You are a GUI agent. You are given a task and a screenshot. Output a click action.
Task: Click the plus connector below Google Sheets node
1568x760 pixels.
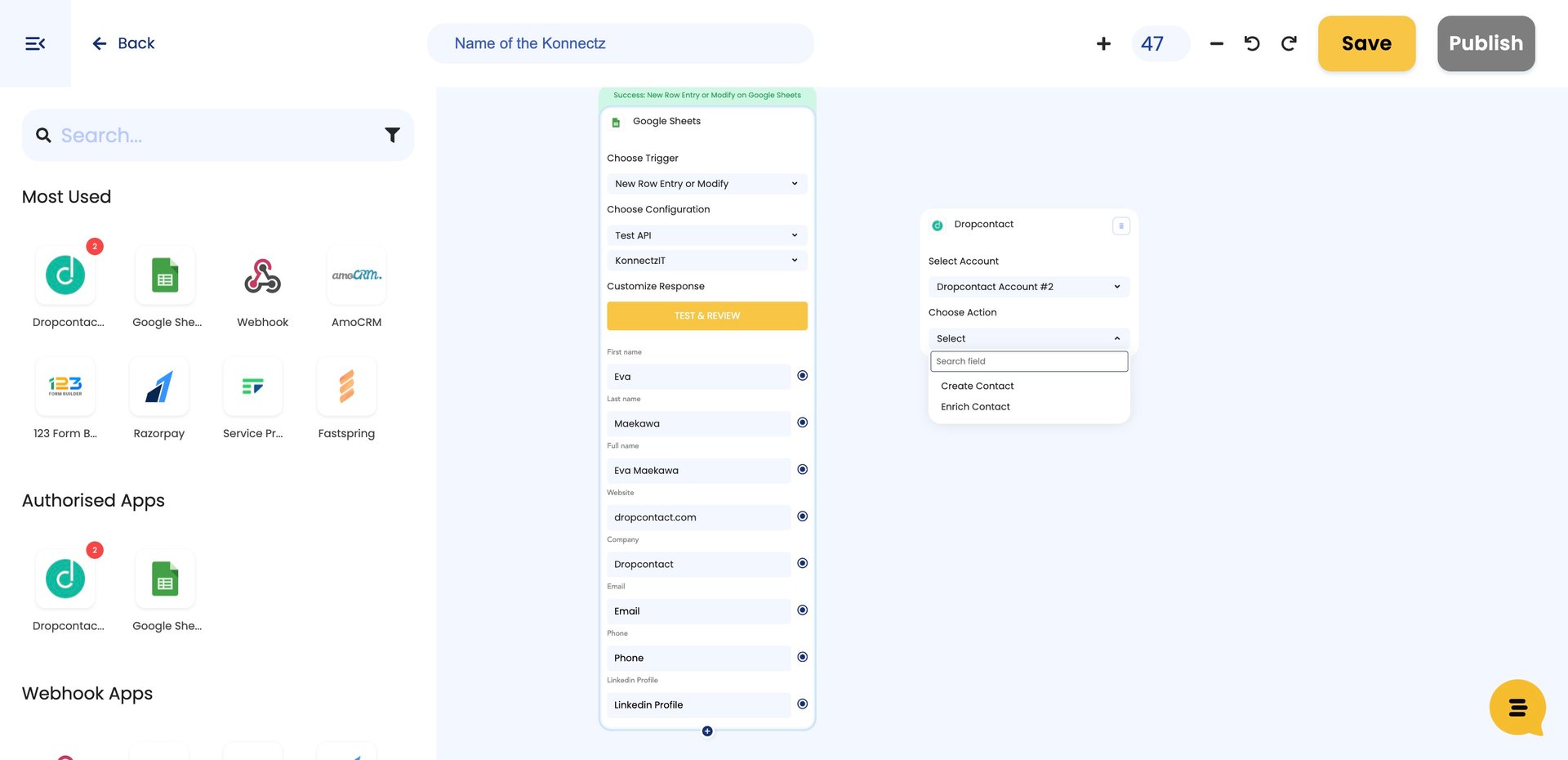coord(707,731)
